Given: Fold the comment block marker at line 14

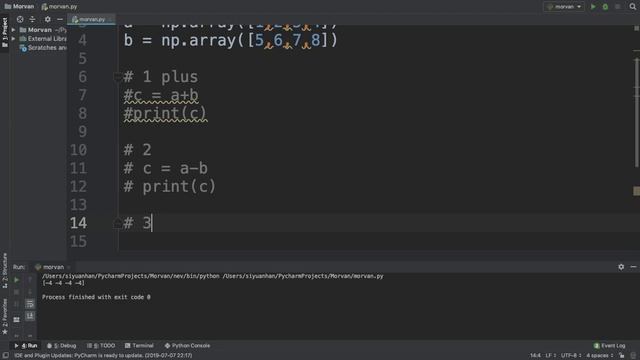Looking at the screenshot, I should [117, 223].
